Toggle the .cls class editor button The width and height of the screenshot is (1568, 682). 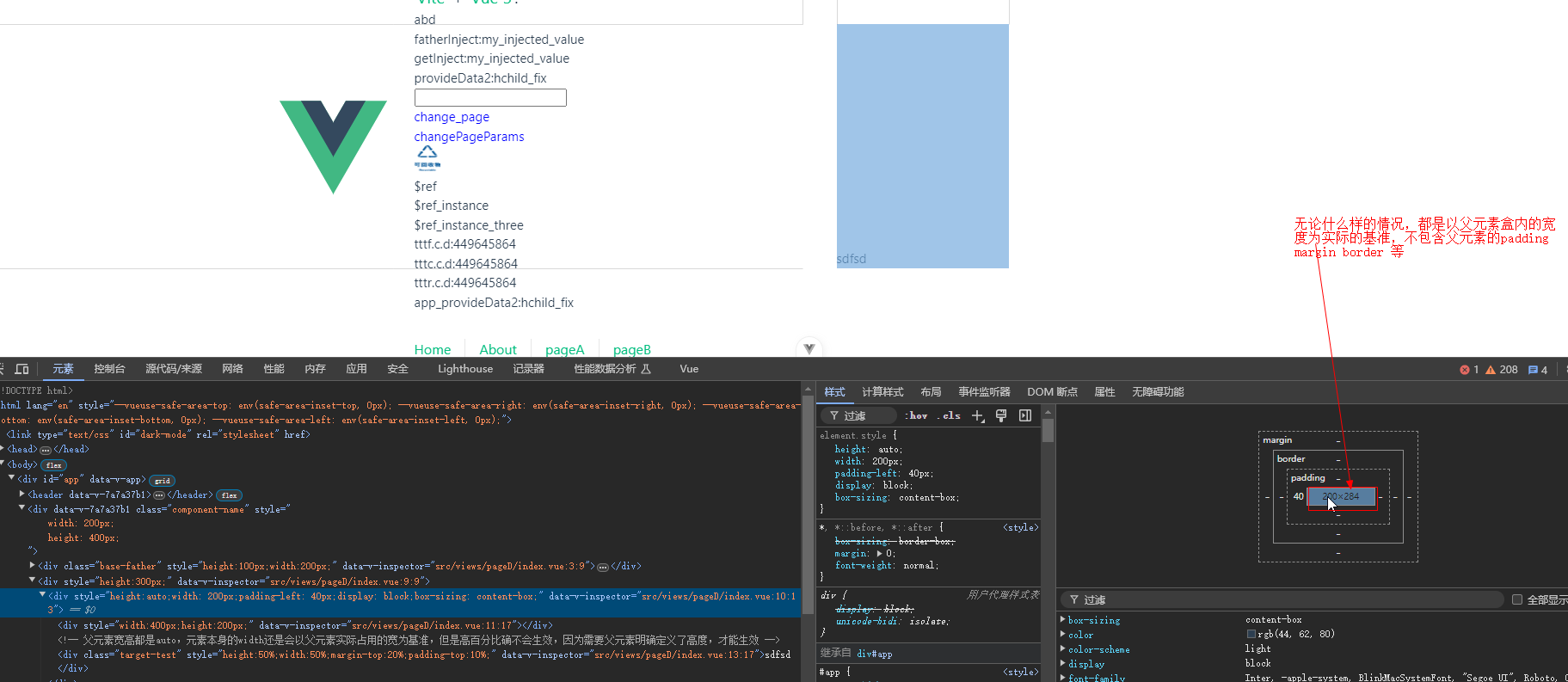click(949, 415)
